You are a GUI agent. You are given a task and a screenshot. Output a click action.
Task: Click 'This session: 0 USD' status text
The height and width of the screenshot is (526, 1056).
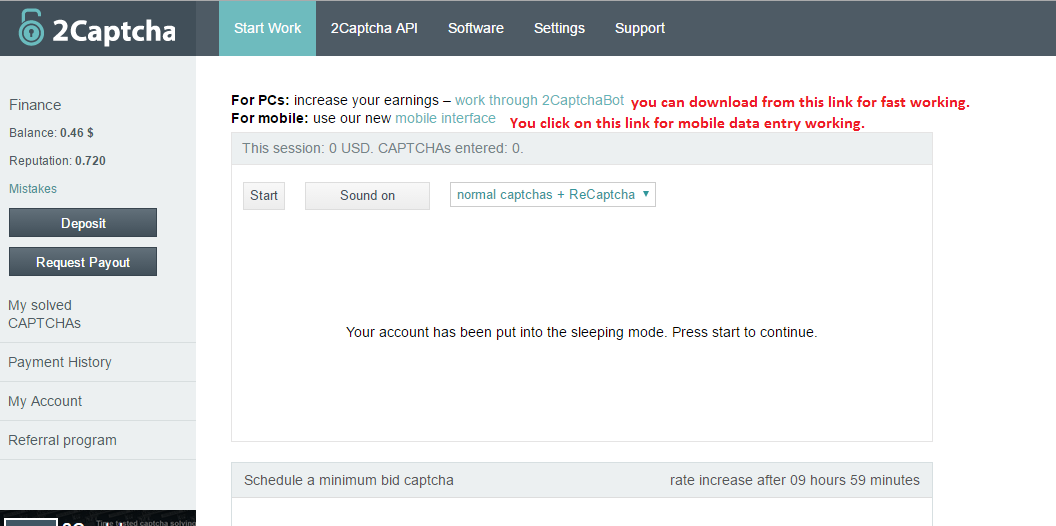(x=383, y=148)
